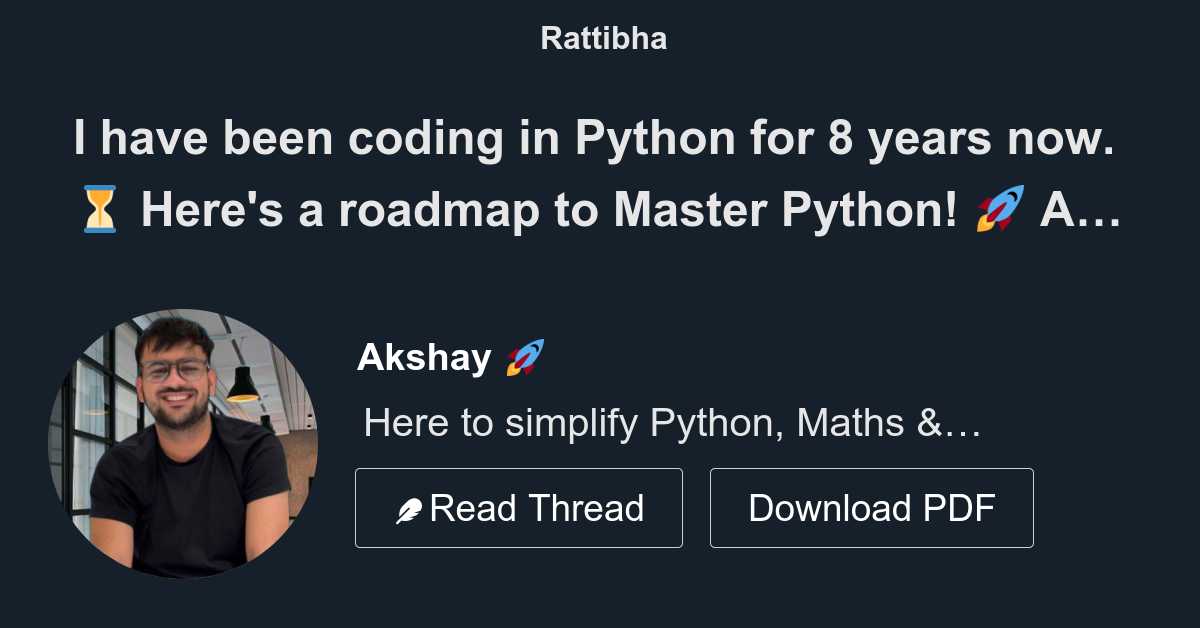1200x628 pixels.
Task: Click the hourglass emoji in the thread title
Action: [x=96, y=209]
